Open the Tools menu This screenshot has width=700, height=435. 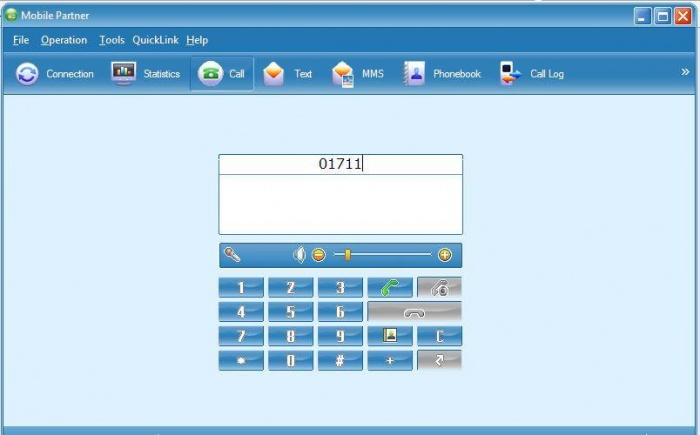112,40
